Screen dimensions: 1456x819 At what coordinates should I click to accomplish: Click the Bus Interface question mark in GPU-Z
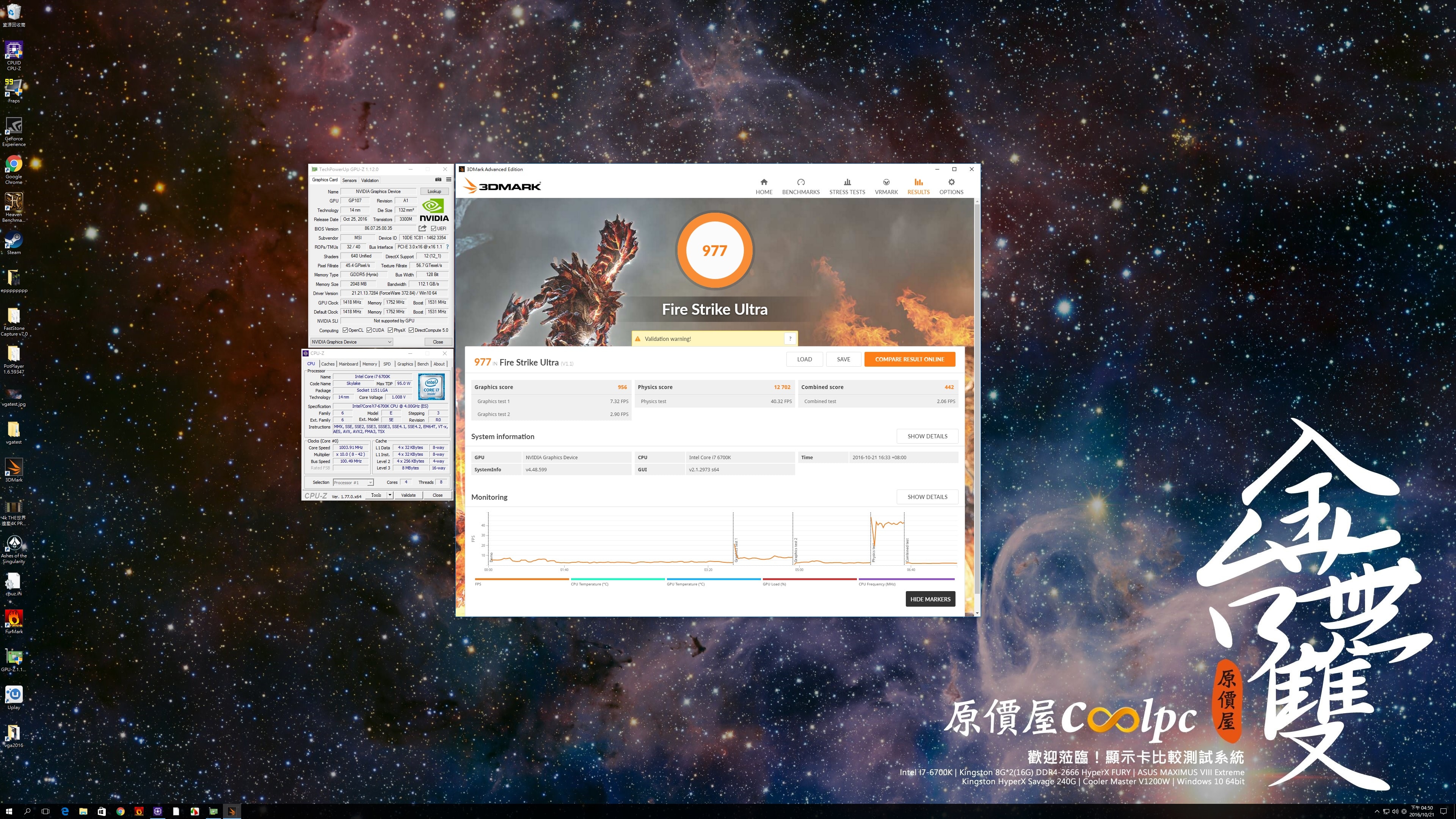pyautogui.click(x=448, y=247)
